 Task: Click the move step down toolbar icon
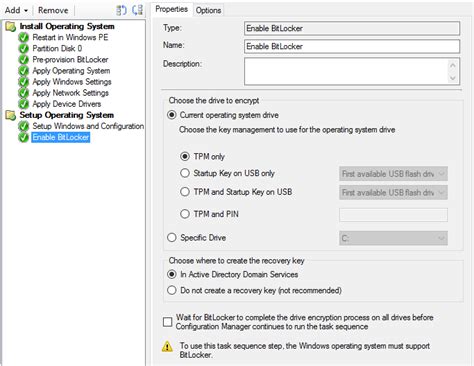137,10
